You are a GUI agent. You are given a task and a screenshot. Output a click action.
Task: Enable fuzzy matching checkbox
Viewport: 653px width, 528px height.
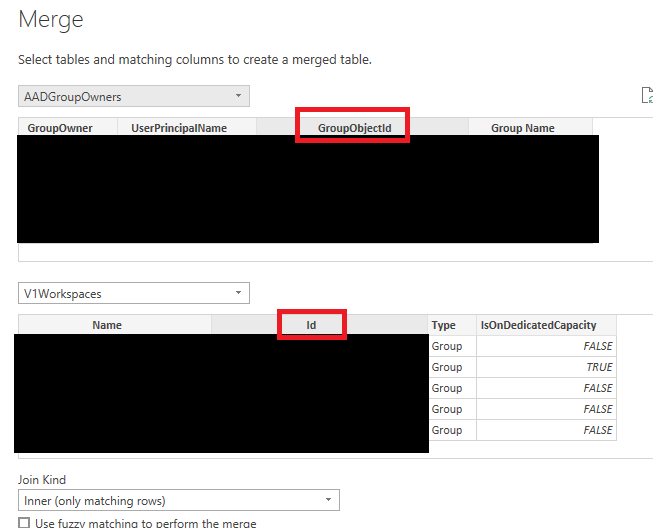tap(24, 523)
